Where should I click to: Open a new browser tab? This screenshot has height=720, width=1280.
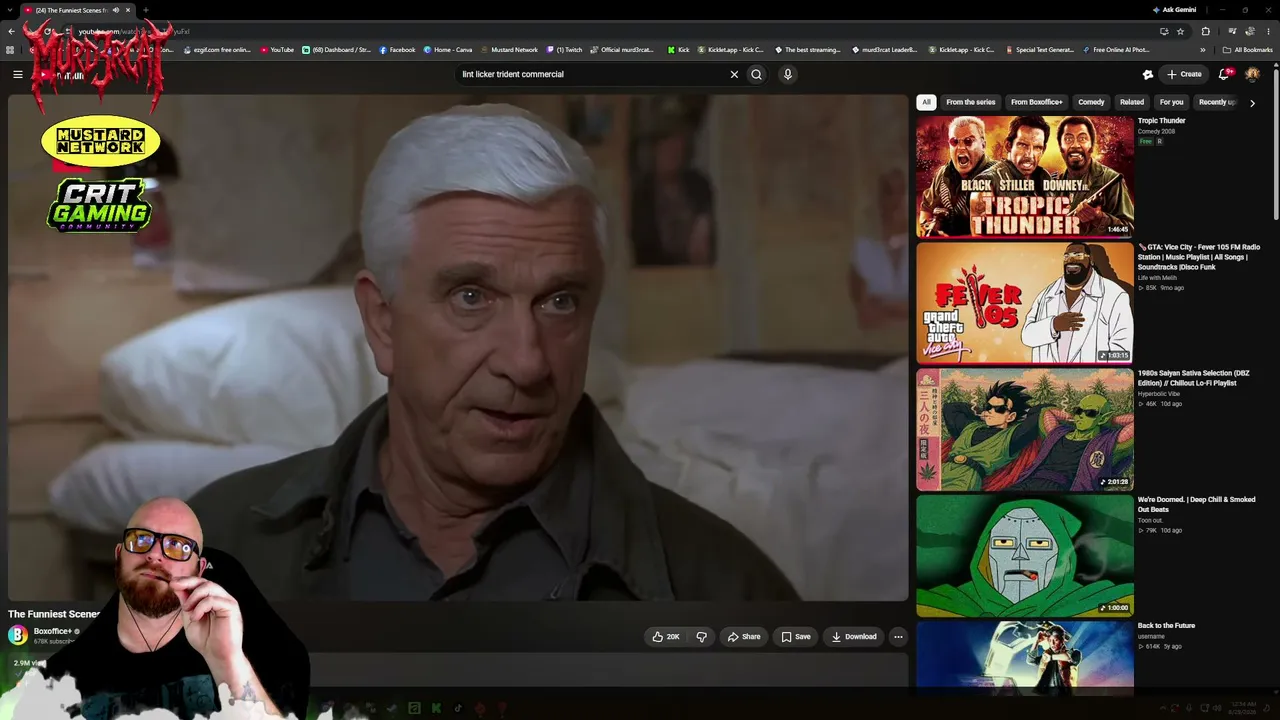[x=146, y=10]
